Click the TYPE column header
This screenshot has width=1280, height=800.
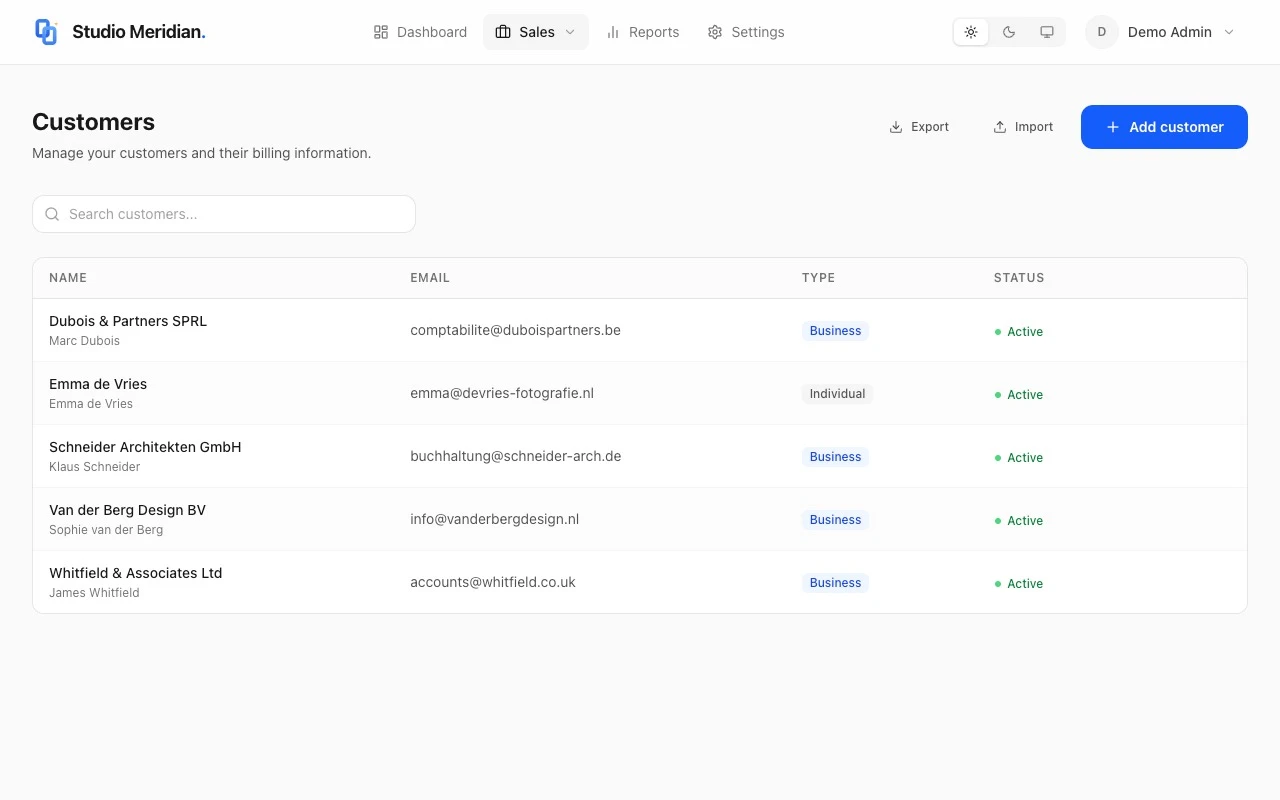point(818,278)
